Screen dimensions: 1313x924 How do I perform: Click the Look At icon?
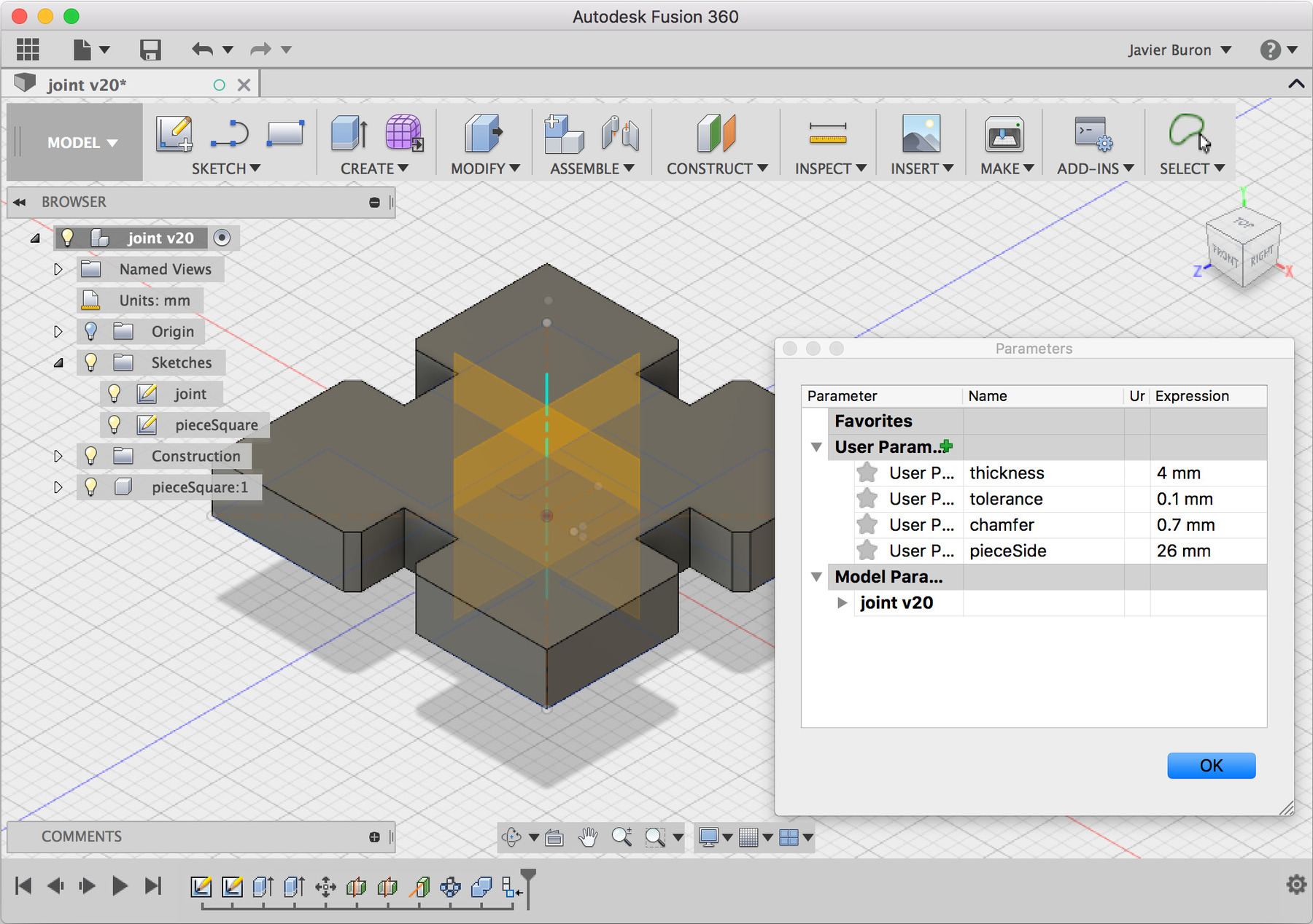tap(554, 837)
